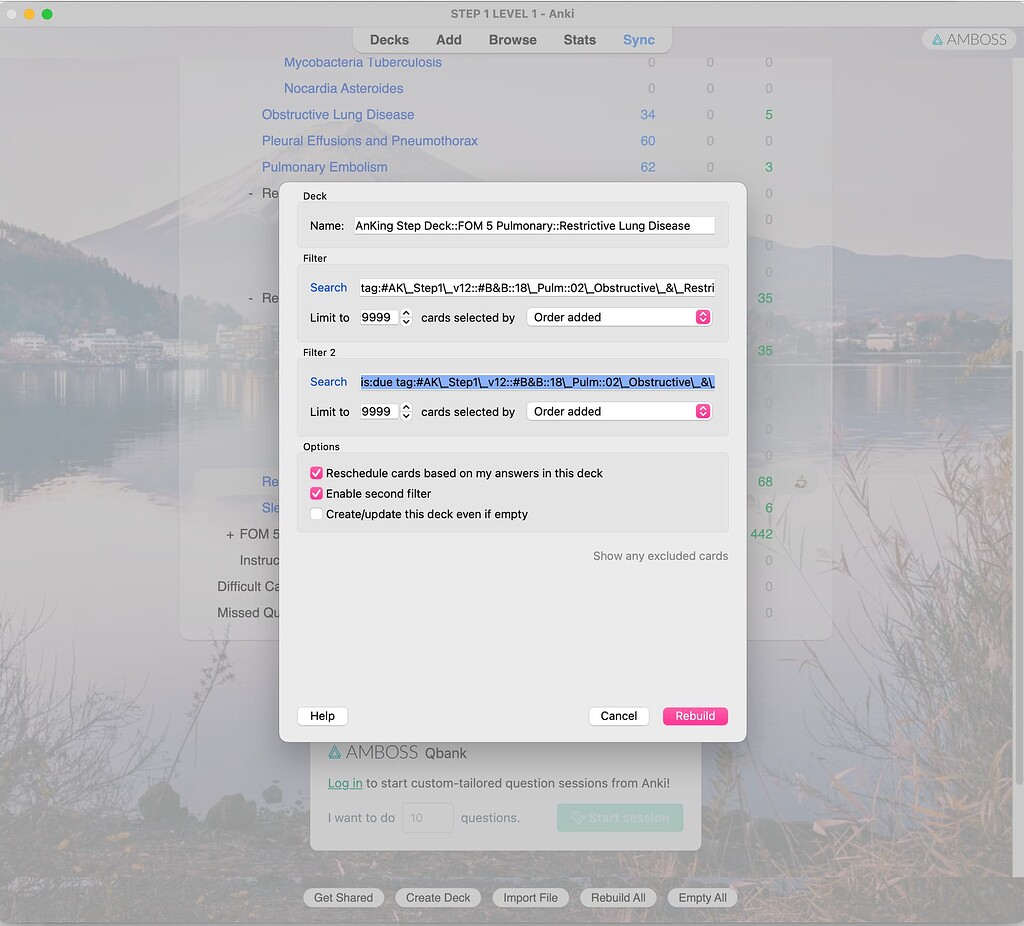Click the Search link in Filter 2

point(328,382)
